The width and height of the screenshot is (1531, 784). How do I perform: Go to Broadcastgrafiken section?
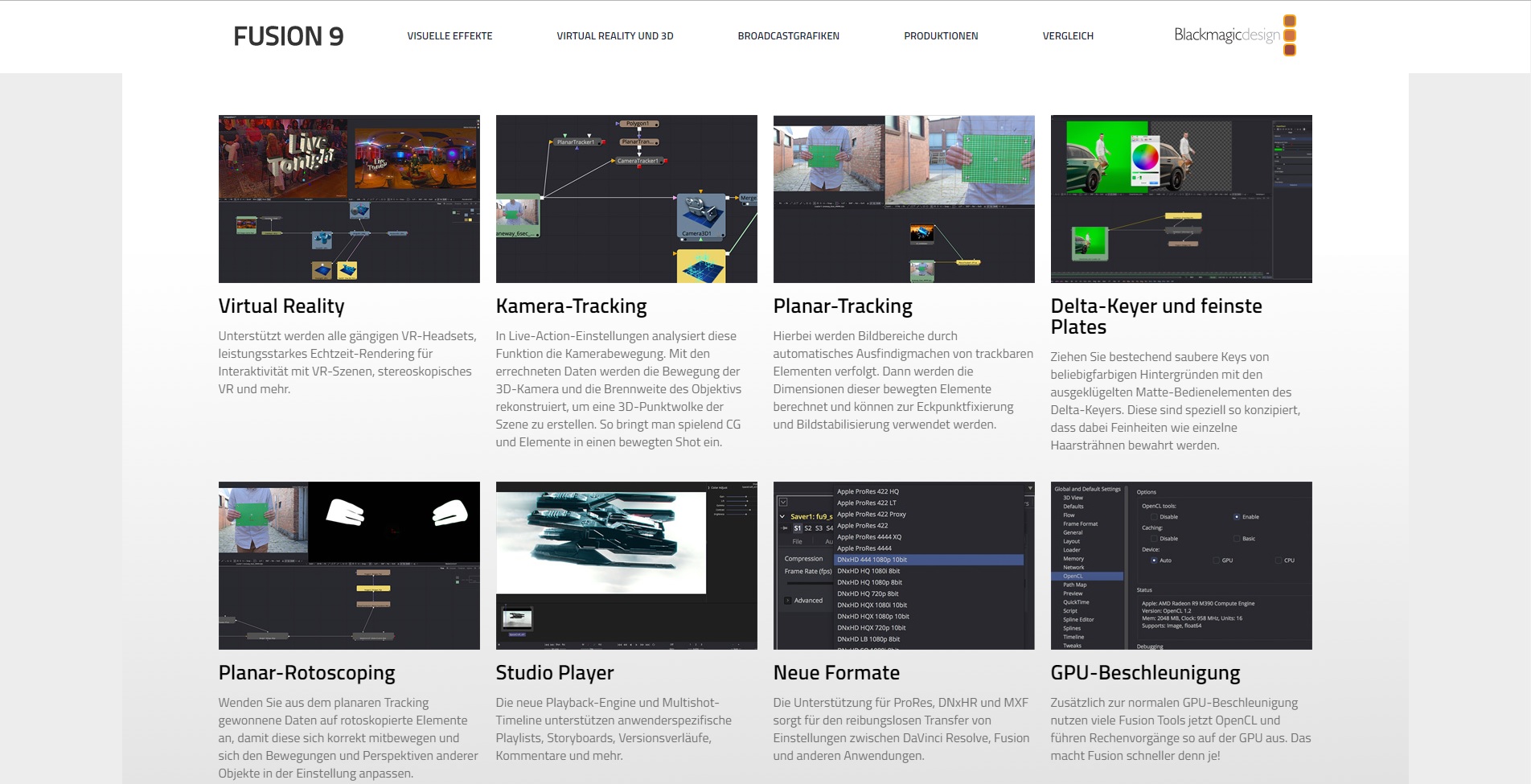(x=789, y=36)
